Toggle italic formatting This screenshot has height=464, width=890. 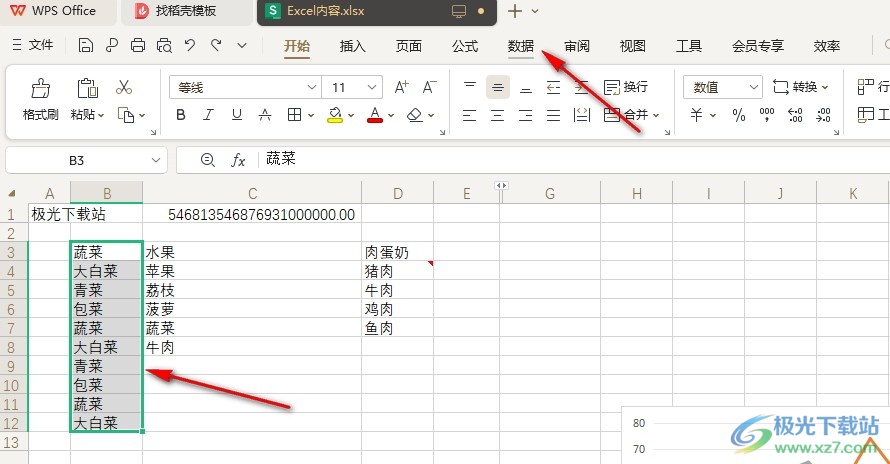tap(209, 115)
